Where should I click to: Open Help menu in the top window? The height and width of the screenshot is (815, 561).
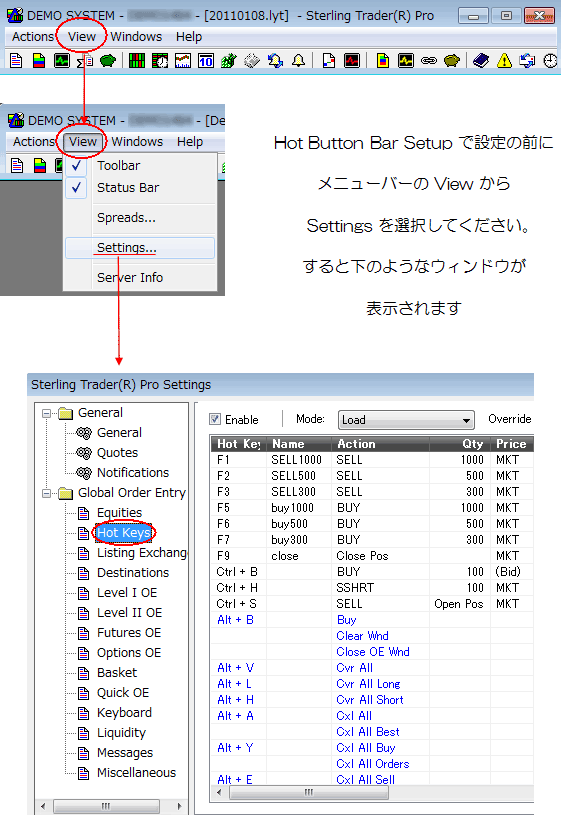[x=189, y=37]
